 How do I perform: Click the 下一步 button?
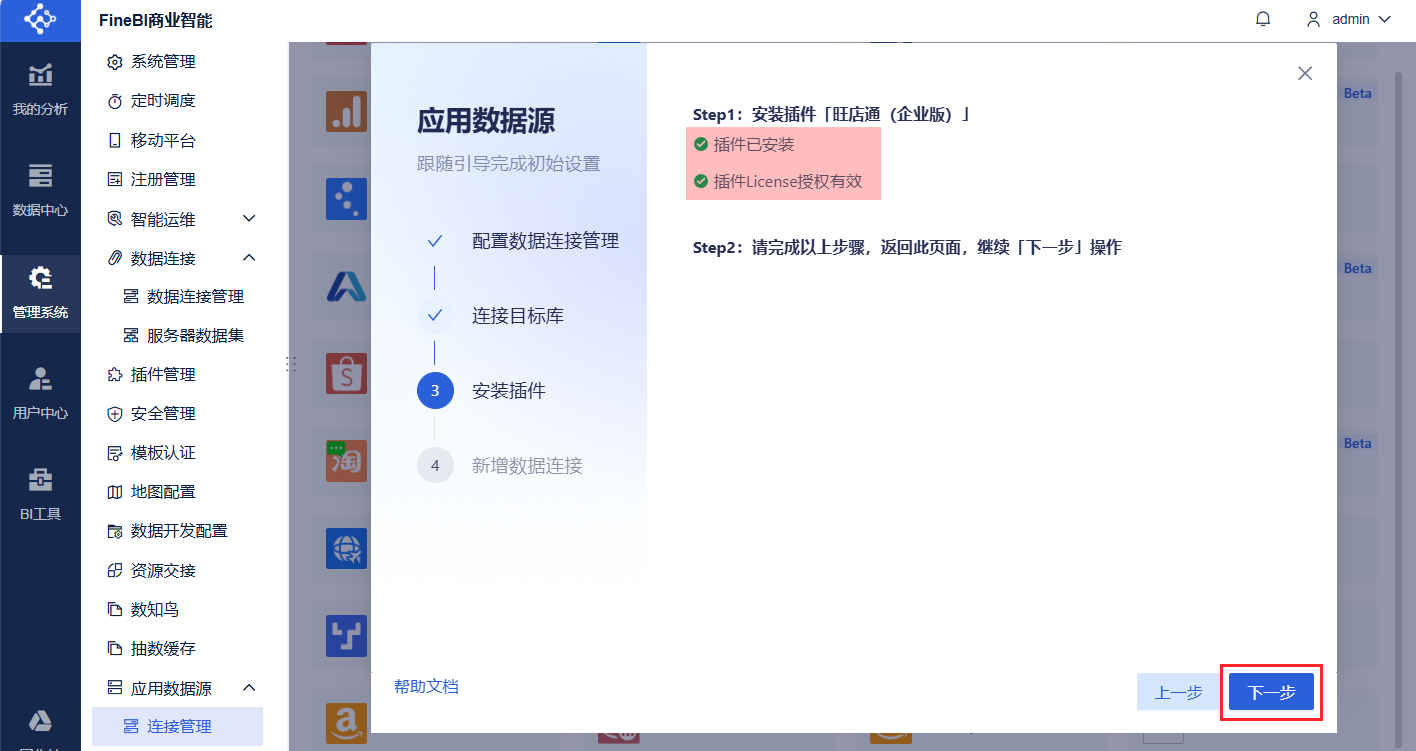pyautogui.click(x=1271, y=692)
